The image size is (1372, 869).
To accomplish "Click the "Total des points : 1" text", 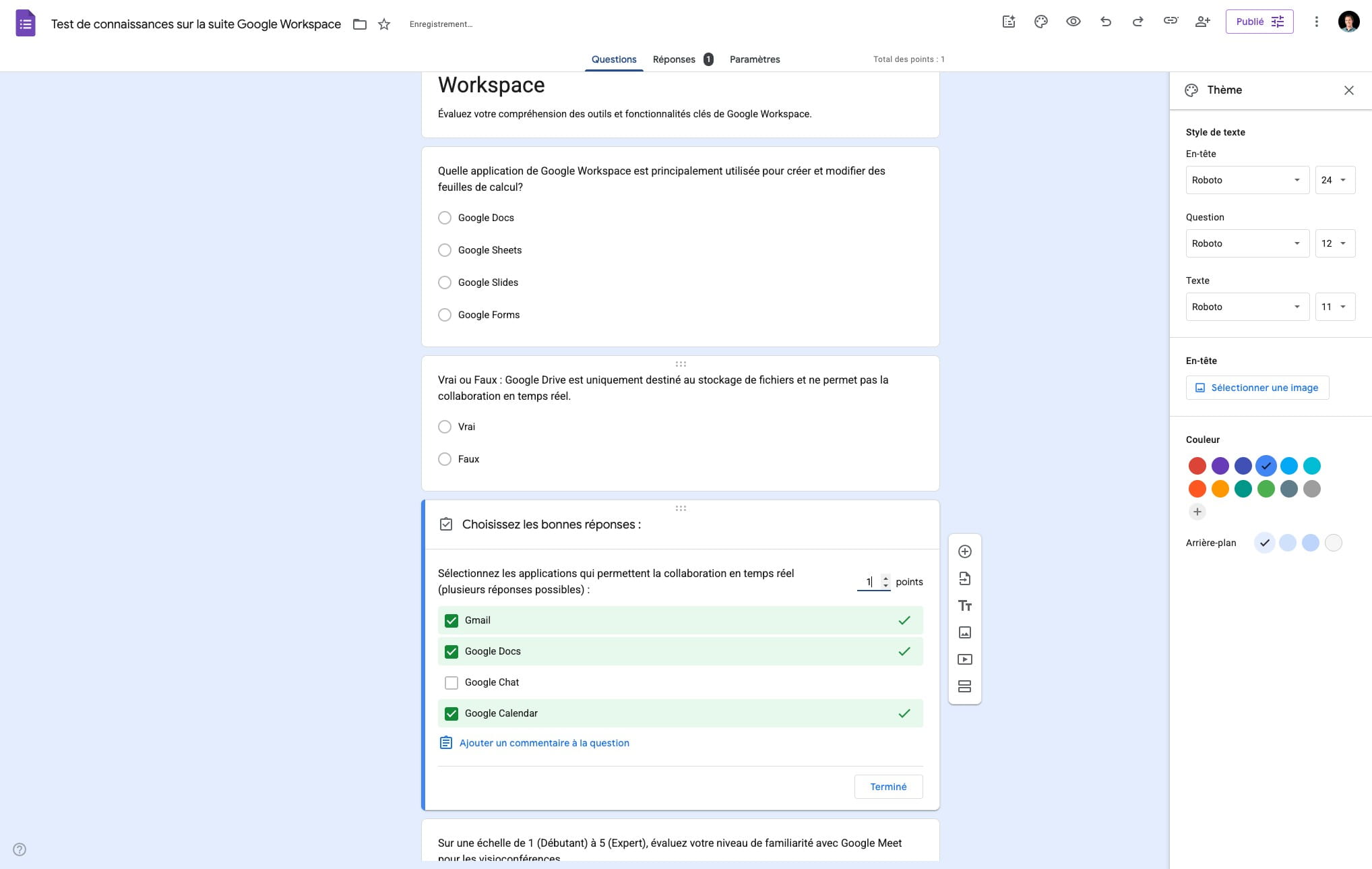I will pyautogui.click(x=909, y=59).
